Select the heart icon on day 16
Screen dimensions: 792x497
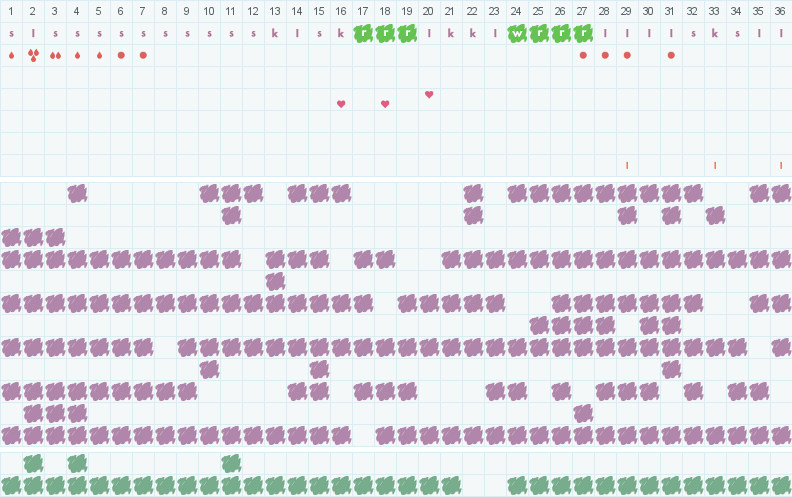click(341, 104)
